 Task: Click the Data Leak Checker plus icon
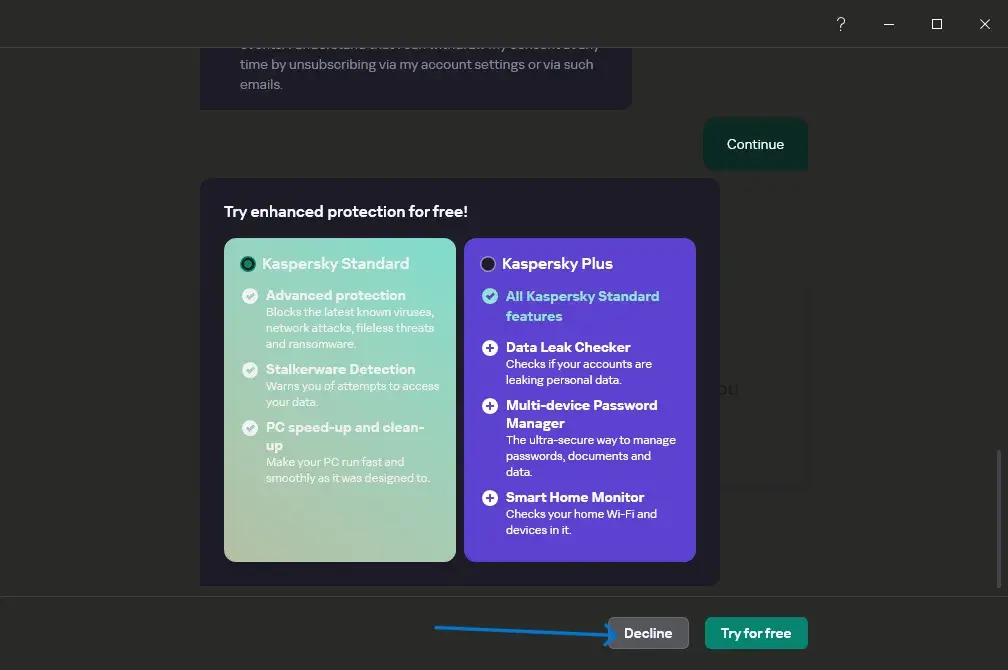(490, 348)
